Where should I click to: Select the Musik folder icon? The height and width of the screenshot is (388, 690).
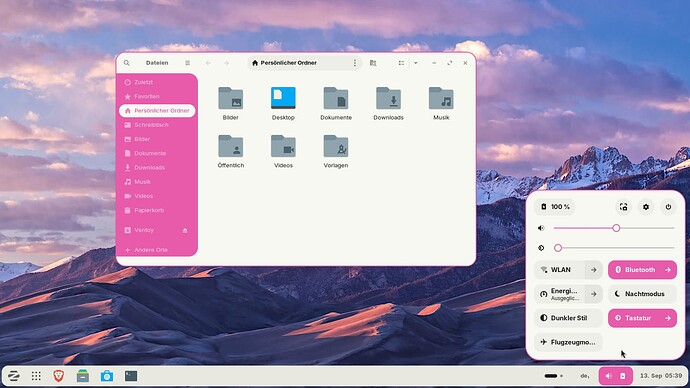click(441, 98)
